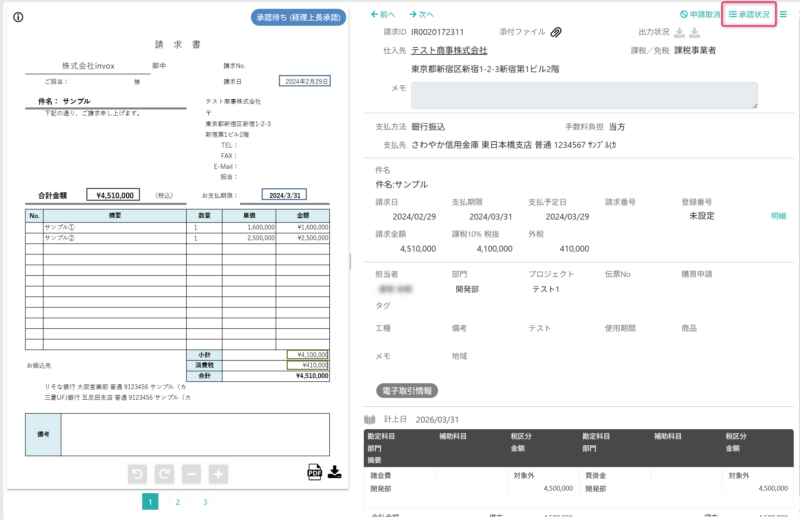The width and height of the screenshot is (800, 520).
Task: Click department value 開発部 under 部門
Action: coord(467,289)
